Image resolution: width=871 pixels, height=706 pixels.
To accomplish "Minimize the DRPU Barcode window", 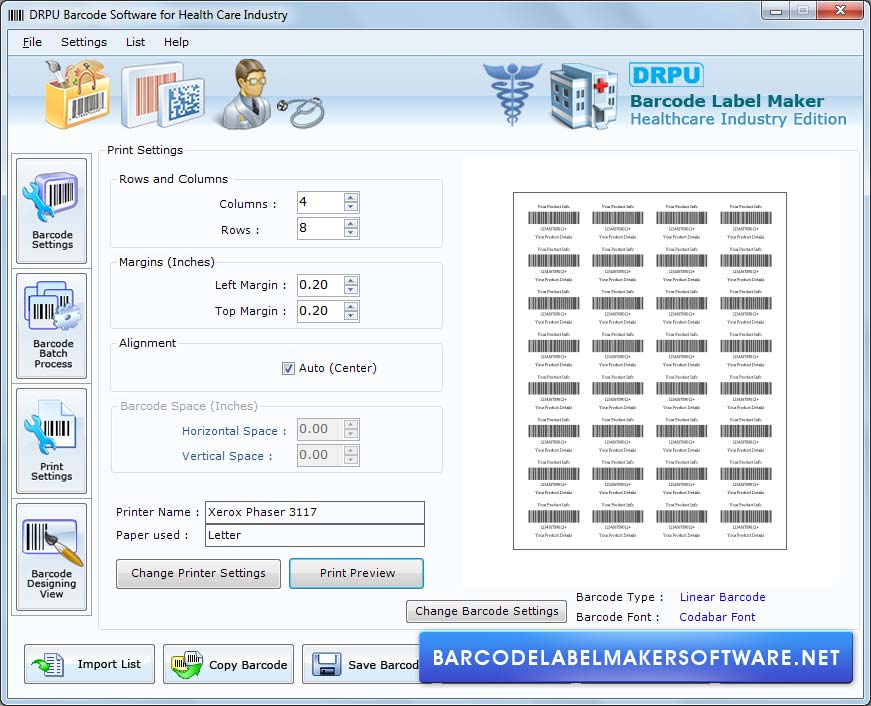I will 776,11.
